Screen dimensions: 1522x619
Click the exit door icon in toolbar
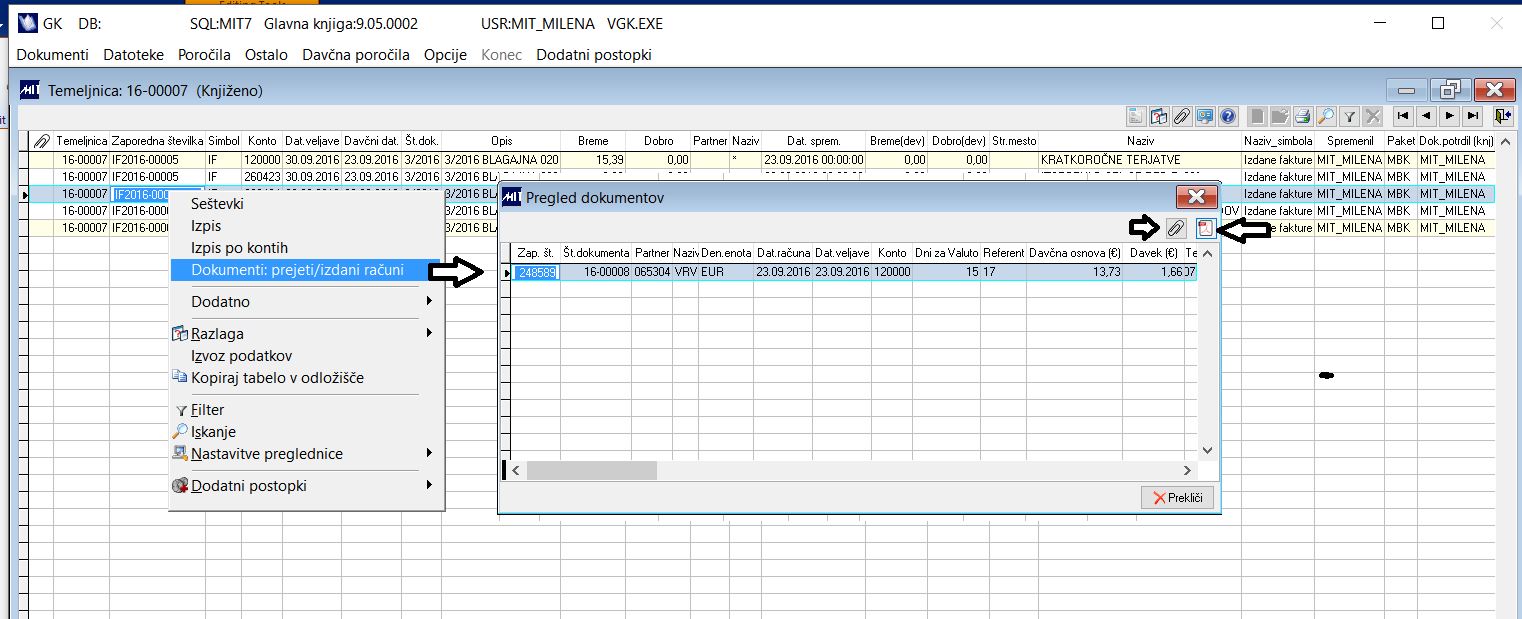1504,115
